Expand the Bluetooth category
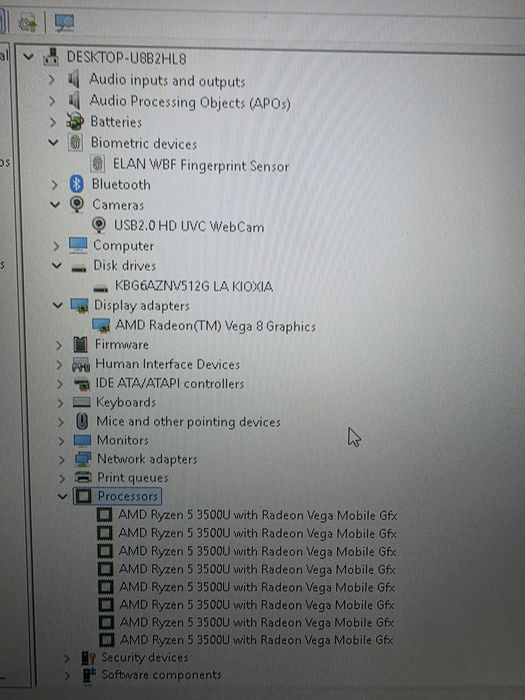525x700 pixels. point(54,184)
